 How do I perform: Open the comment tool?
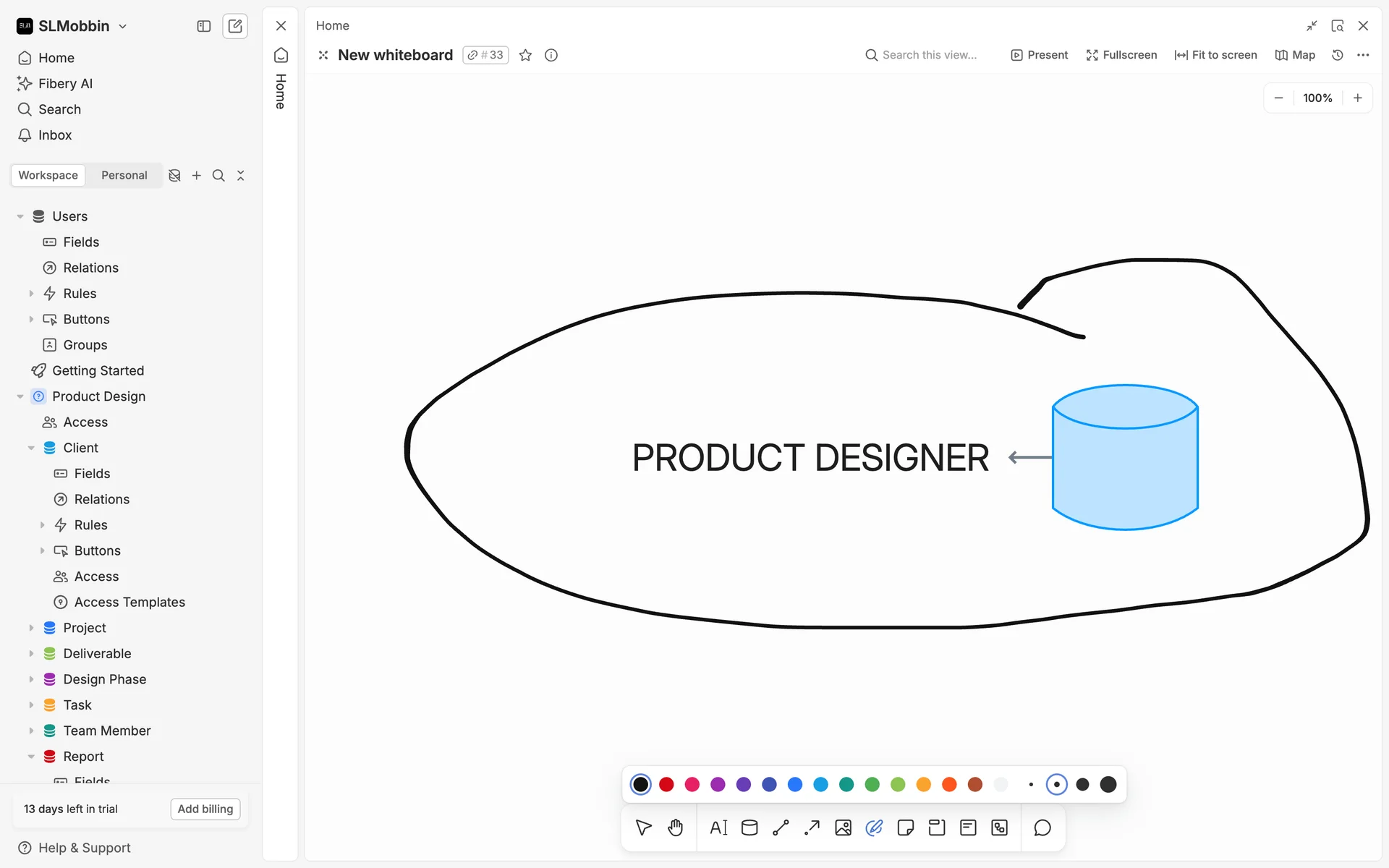(1042, 827)
